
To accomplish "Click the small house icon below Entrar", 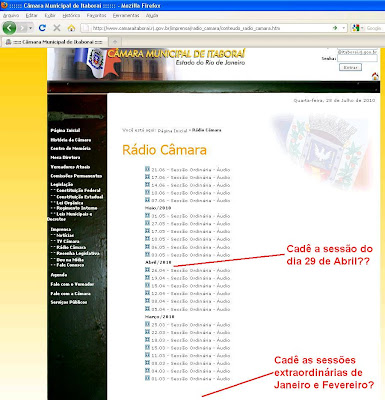I will tap(375, 76).
